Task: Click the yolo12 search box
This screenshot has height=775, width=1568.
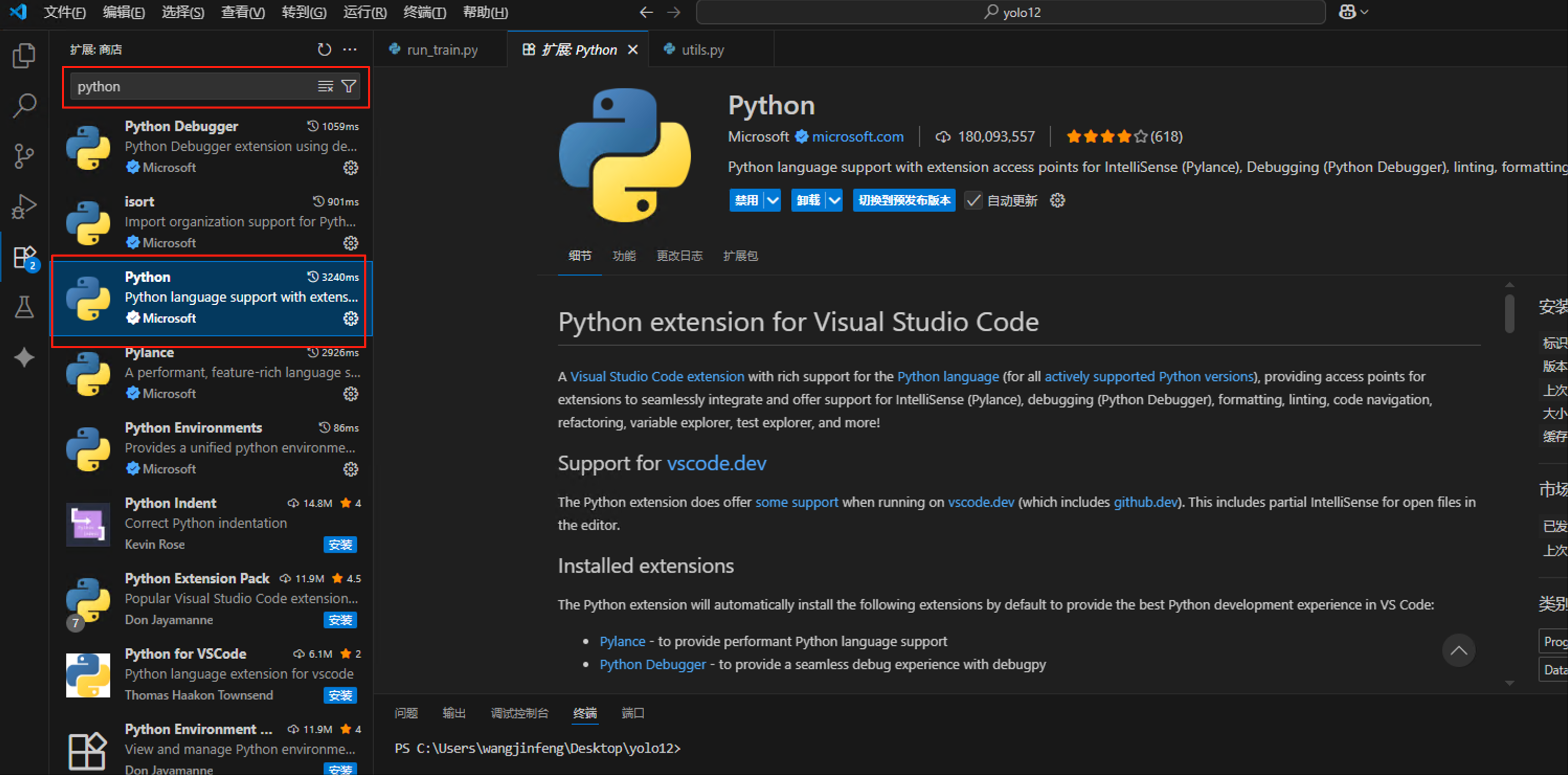Action: (x=1012, y=12)
